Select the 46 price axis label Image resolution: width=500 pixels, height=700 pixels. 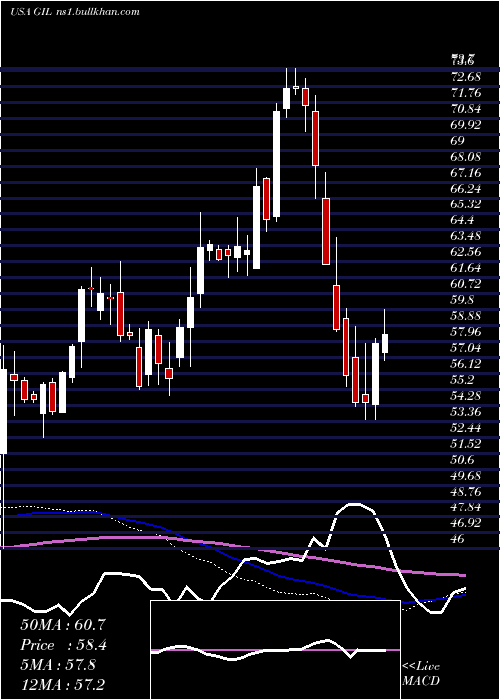coord(458,538)
